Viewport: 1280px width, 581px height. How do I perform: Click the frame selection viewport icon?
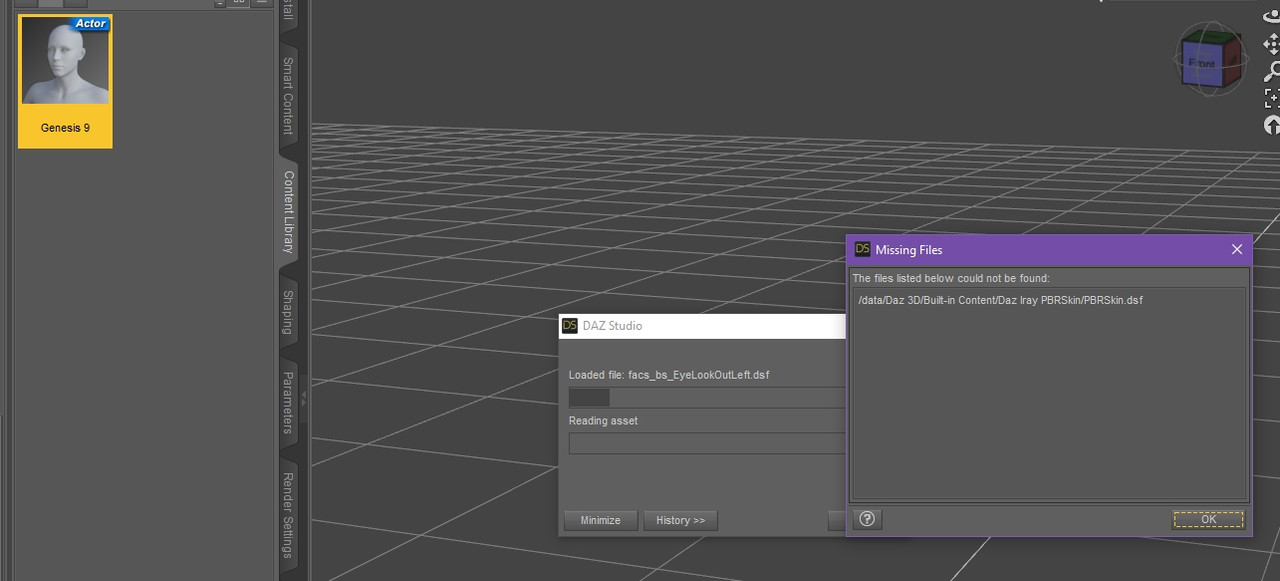(x=1272, y=98)
